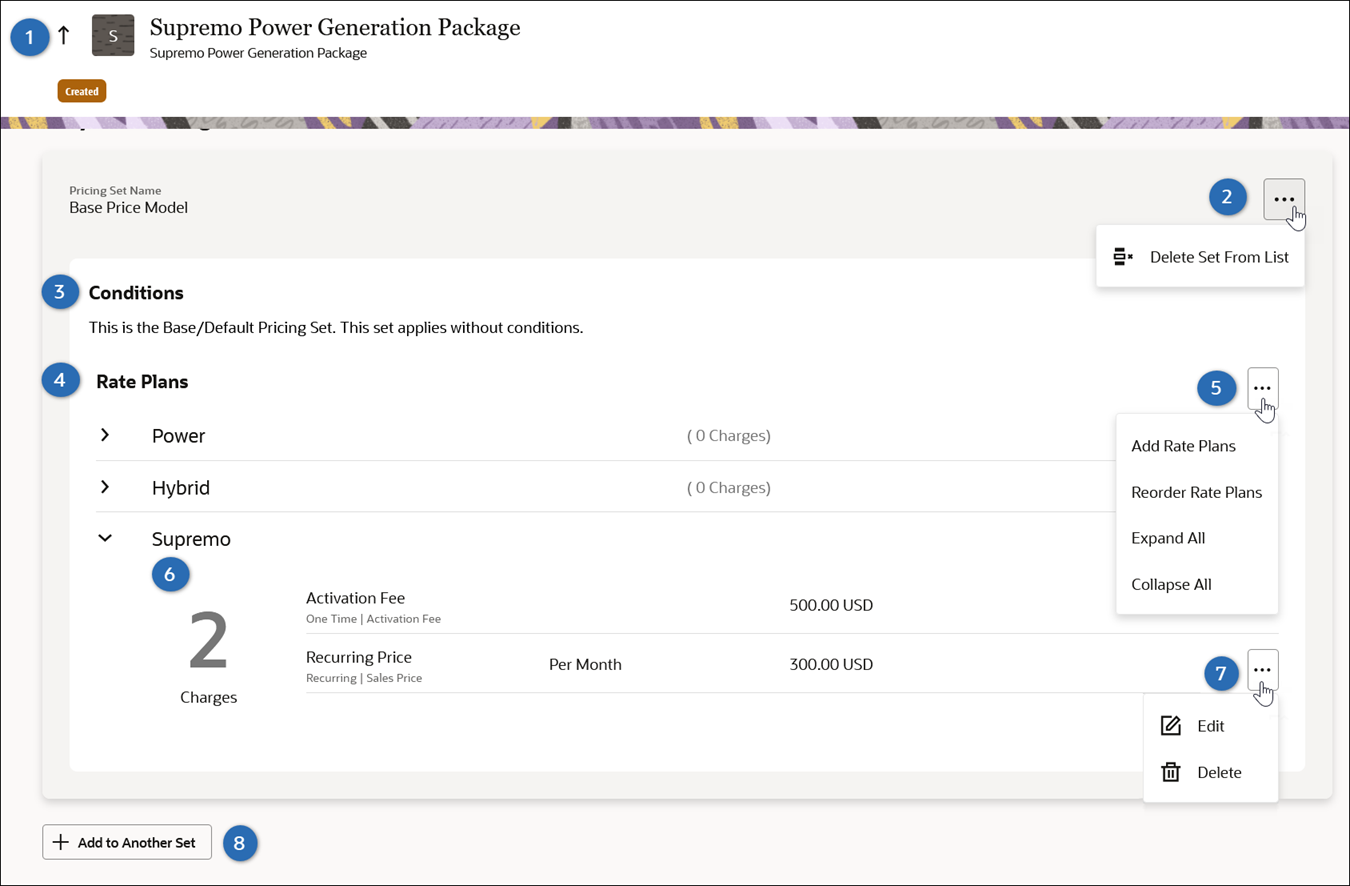Click the Supremo package thumbnail icon
The height and width of the screenshot is (886, 1350).
[113, 35]
